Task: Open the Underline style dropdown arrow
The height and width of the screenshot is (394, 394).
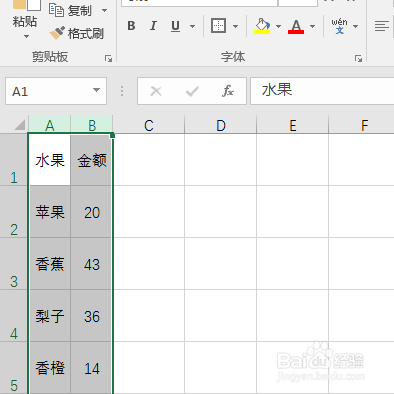Action: click(x=192, y=26)
